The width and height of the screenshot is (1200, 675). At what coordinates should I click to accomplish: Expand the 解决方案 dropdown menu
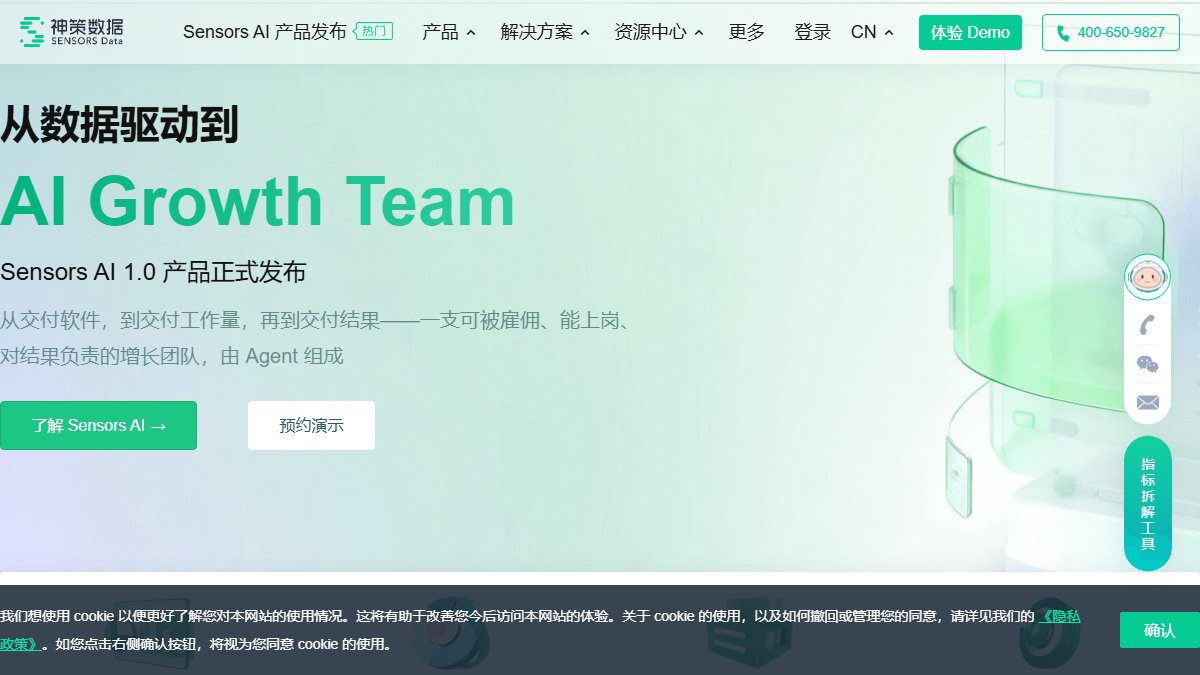coord(545,32)
